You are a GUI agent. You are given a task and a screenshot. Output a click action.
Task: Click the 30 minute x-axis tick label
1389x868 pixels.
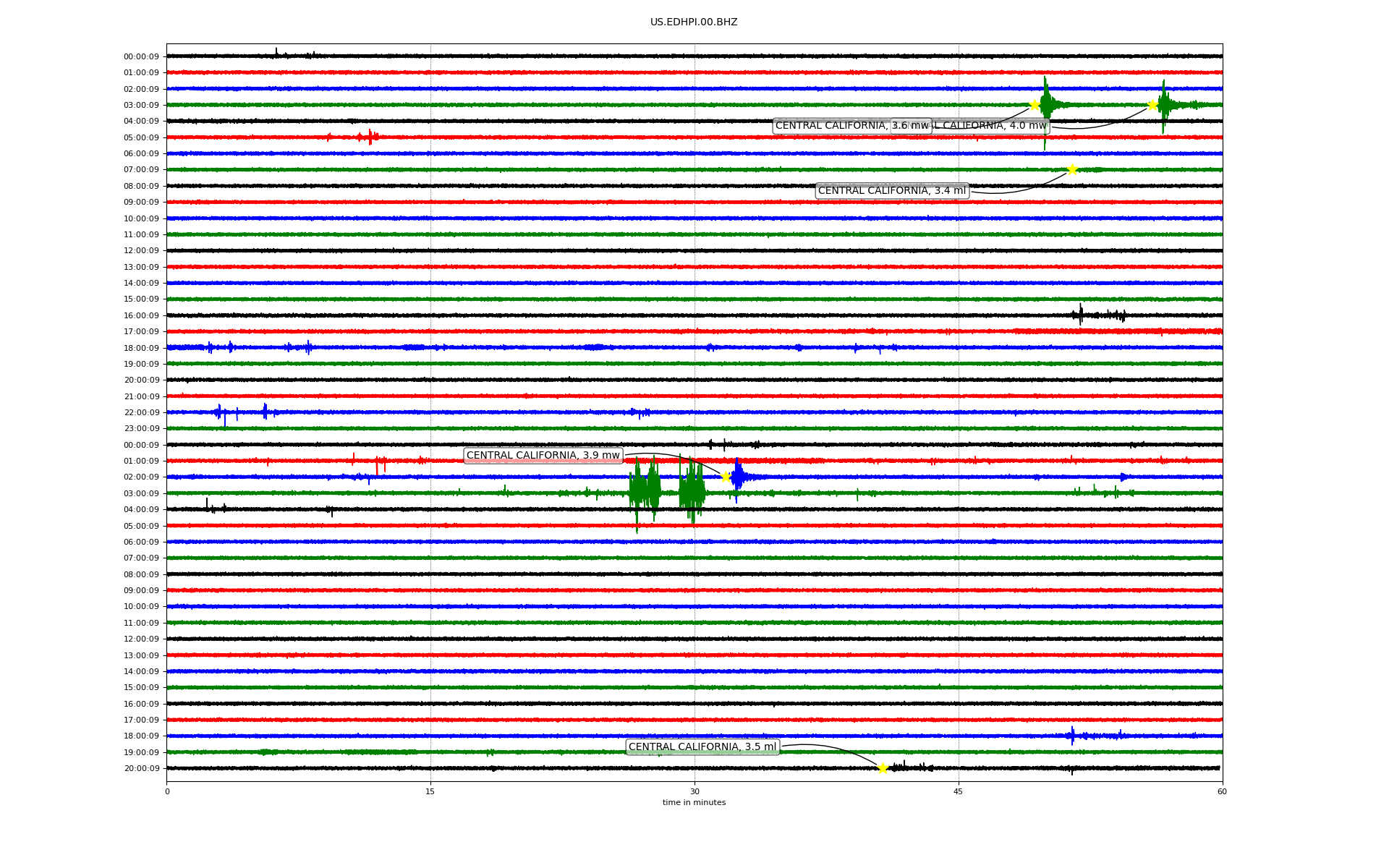point(694,791)
